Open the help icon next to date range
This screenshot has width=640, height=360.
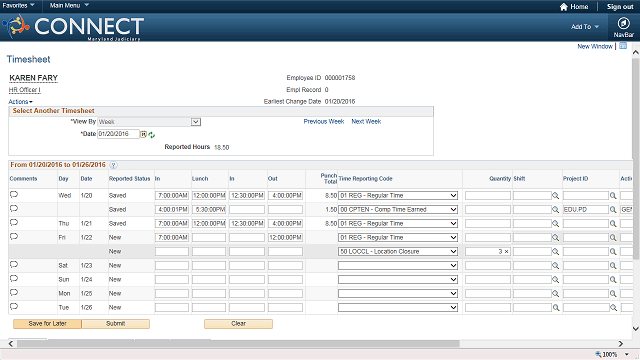pos(113,165)
